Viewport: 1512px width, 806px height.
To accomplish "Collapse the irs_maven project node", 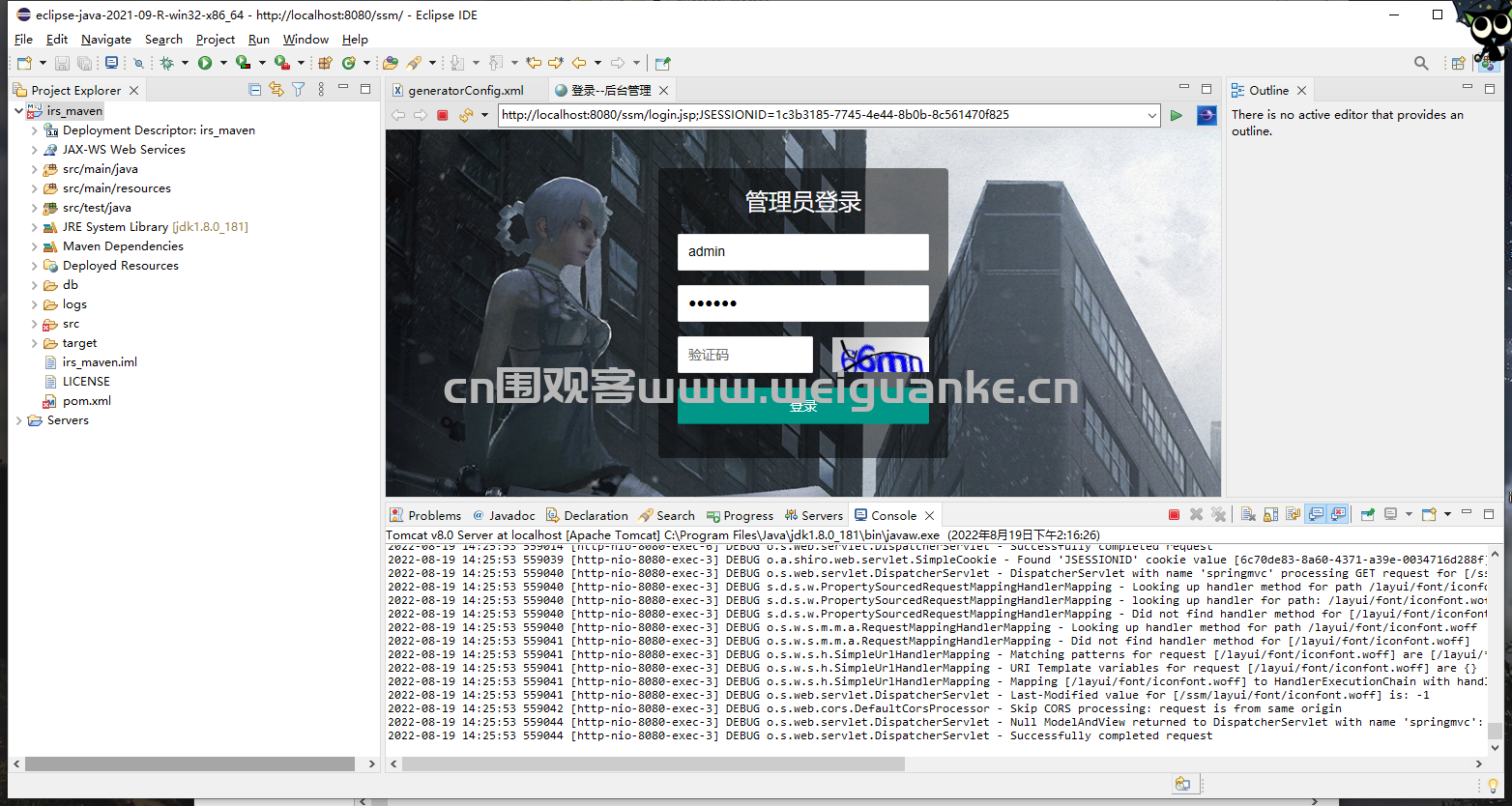I will (18, 111).
